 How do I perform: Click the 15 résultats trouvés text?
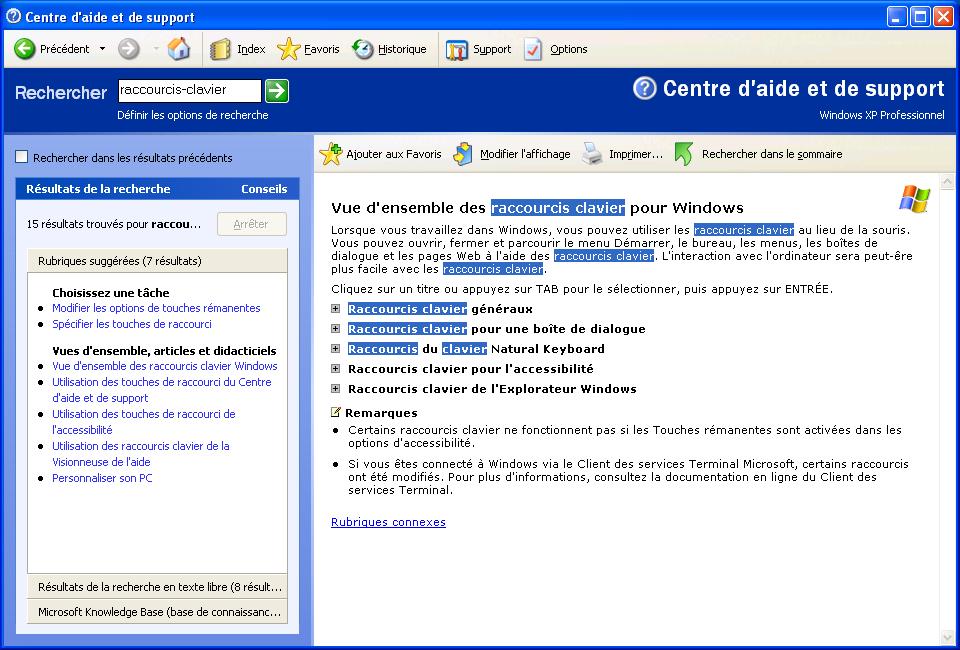pos(114,224)
